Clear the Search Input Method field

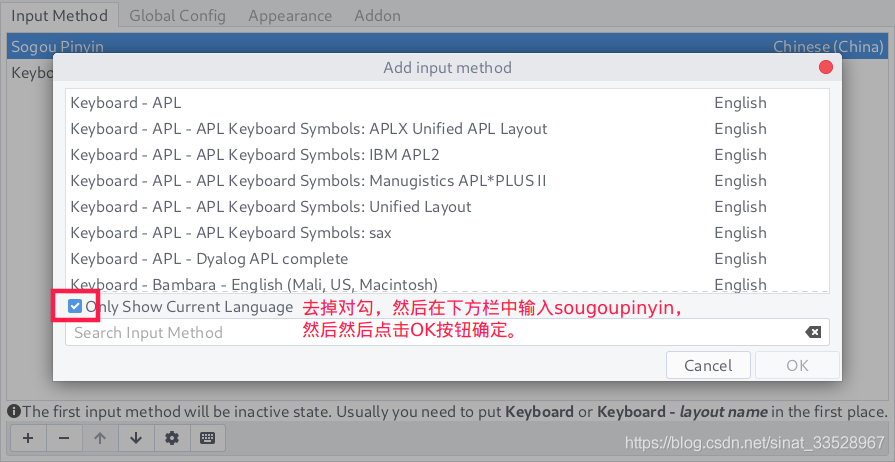pos(813,333)
